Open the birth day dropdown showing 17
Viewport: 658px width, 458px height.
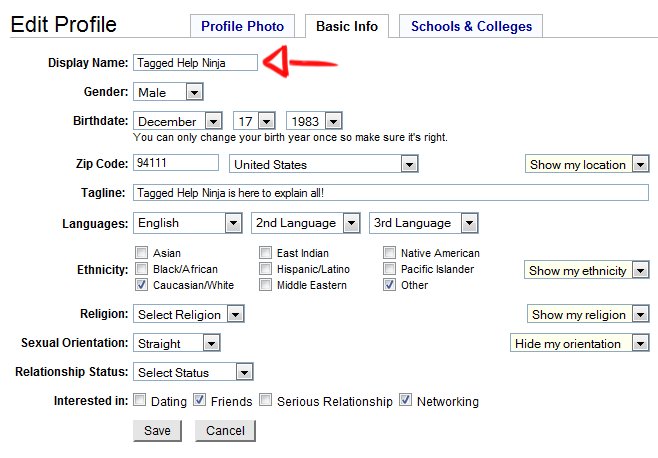(x=254, y=121)
